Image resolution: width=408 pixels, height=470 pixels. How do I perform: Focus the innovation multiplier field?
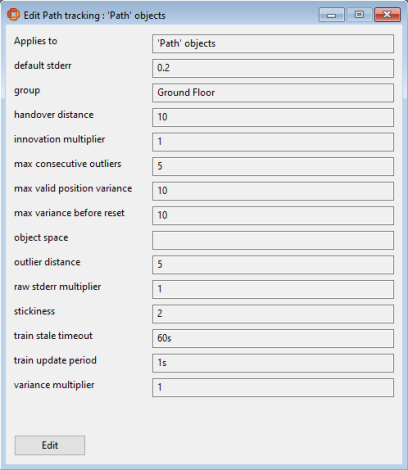pyautogui.click(x=273, y=142)
